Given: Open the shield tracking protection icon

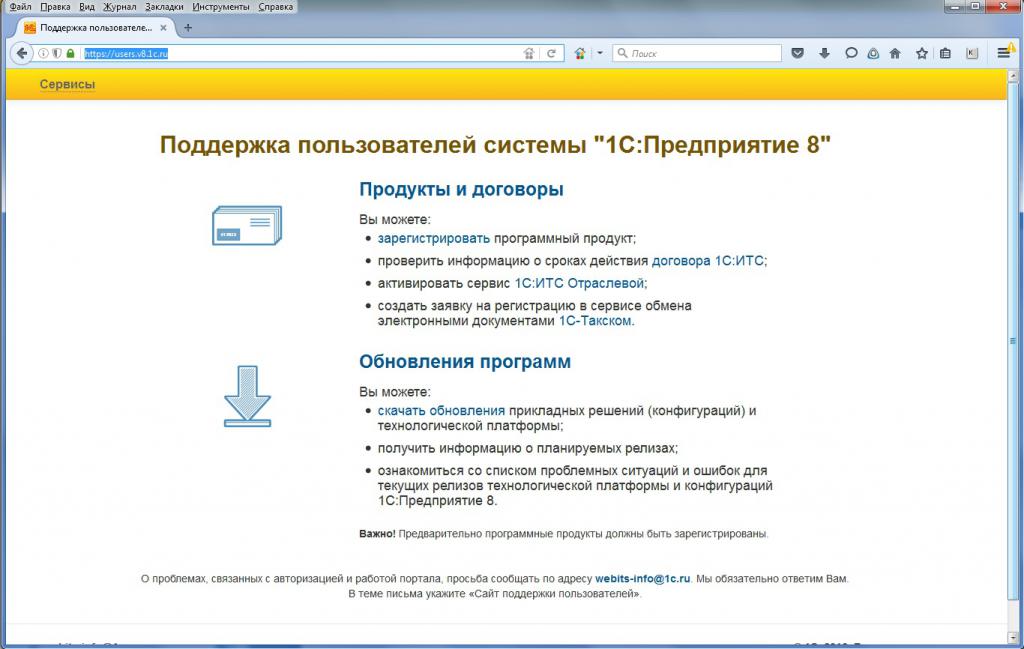Looking at the screenshot, I should tap(57, 54).
